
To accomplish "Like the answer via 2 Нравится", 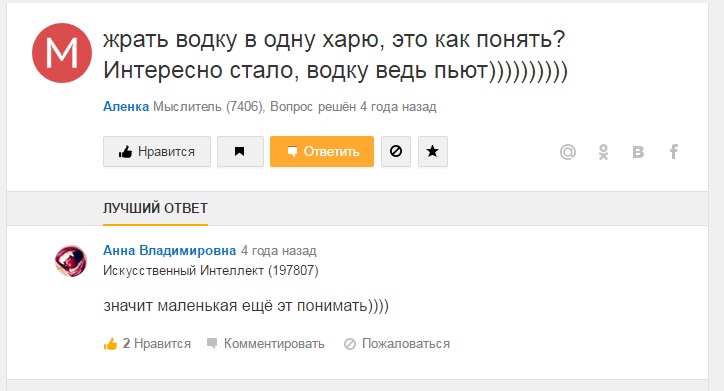I will click(x=147, y=343).
